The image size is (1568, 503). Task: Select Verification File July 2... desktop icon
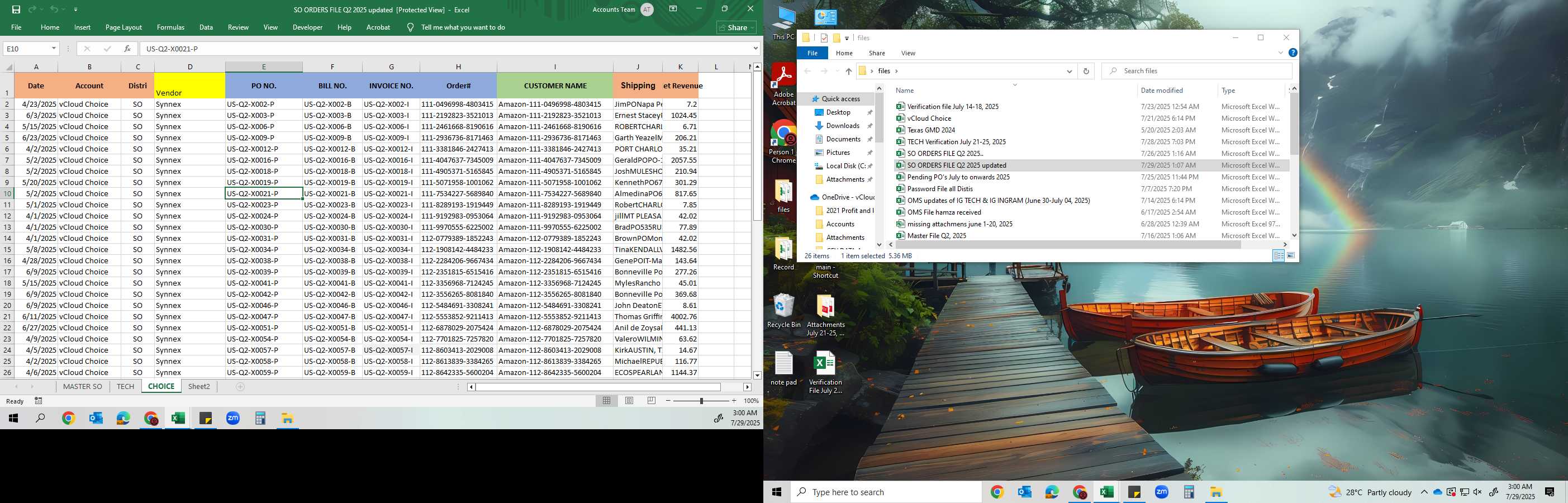point(825,372)
